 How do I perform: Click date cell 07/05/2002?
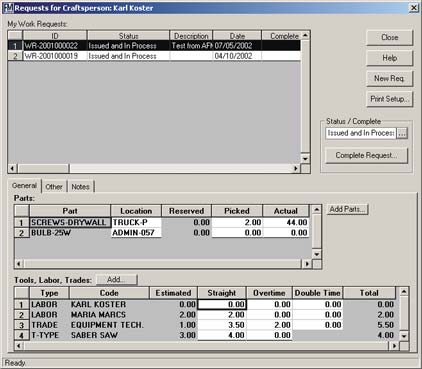pyautogui.click(x=237, y=46)
